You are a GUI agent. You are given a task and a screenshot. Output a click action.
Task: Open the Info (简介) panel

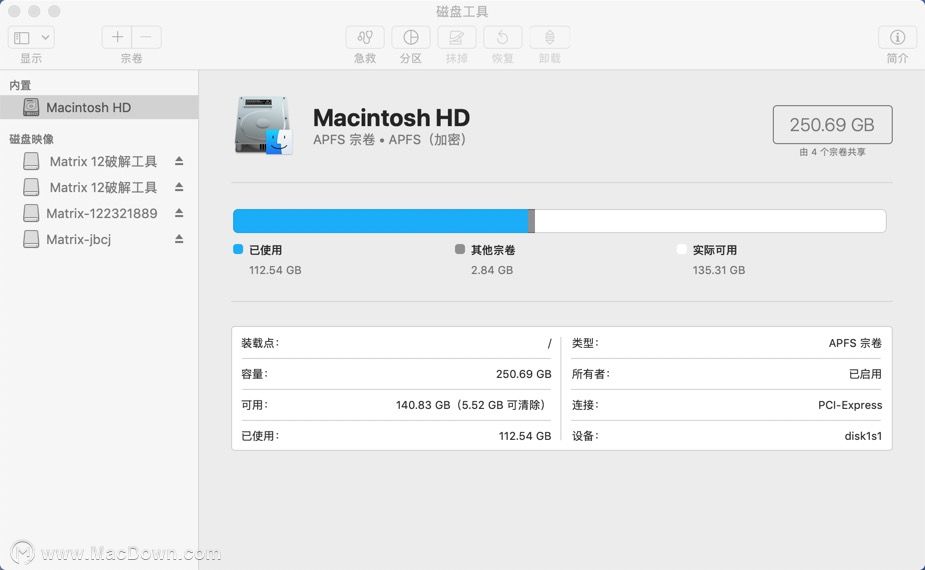point(897,38)
